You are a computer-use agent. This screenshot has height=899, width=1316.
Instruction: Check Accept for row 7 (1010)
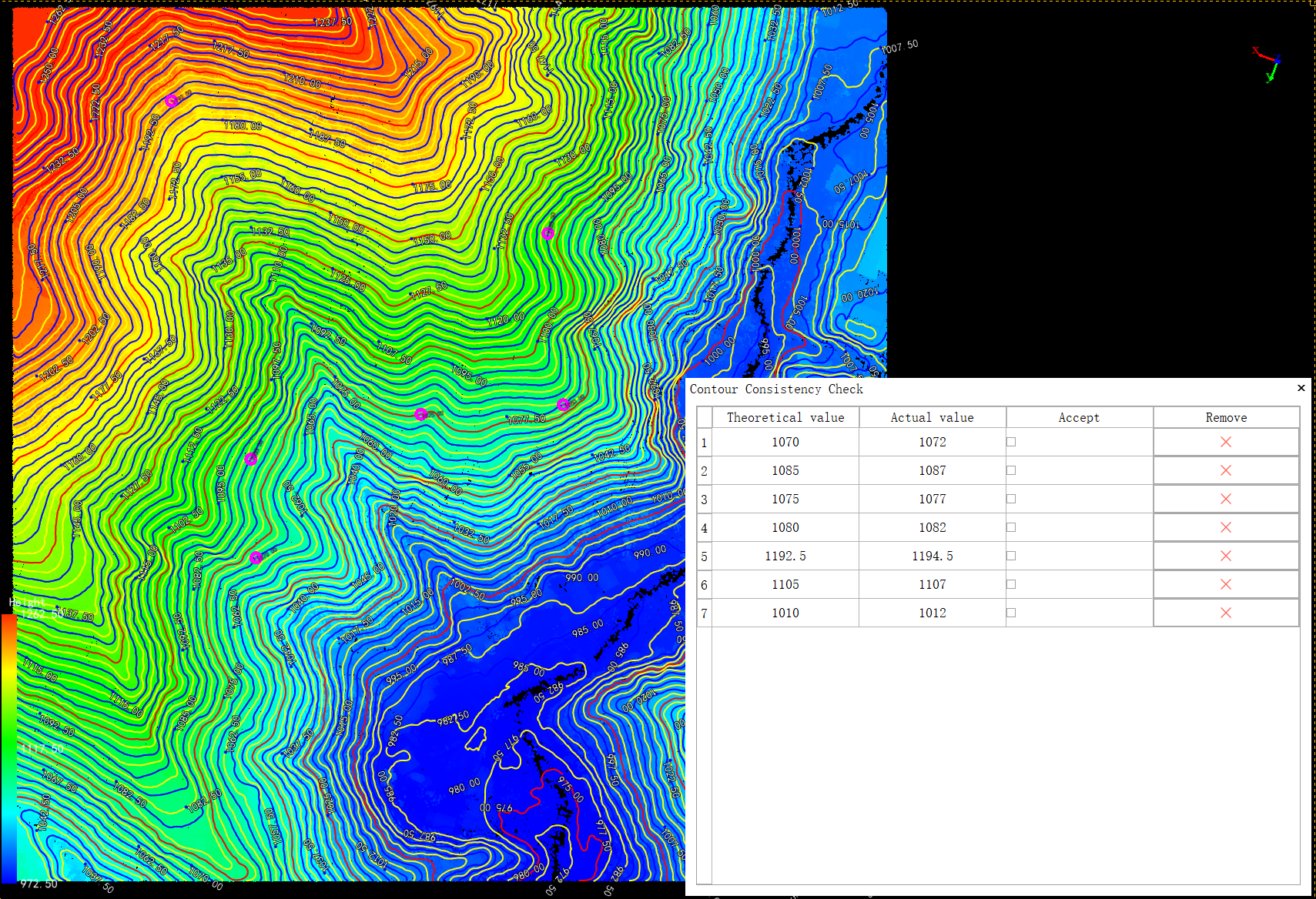point(1011,613)
